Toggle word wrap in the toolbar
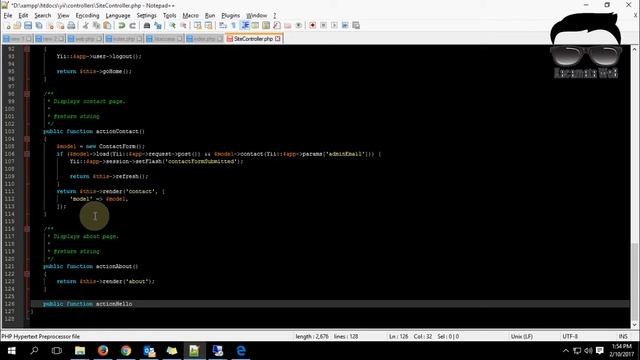 click(x=223, y=25)
